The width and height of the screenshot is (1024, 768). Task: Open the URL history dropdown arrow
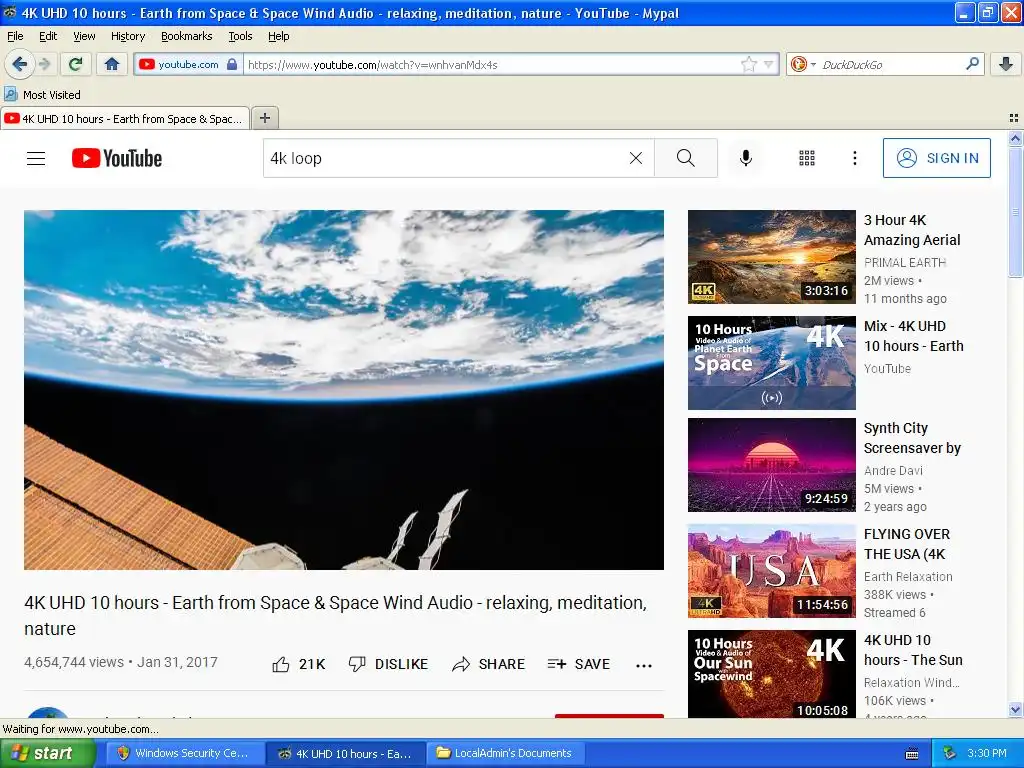(769, 65)
